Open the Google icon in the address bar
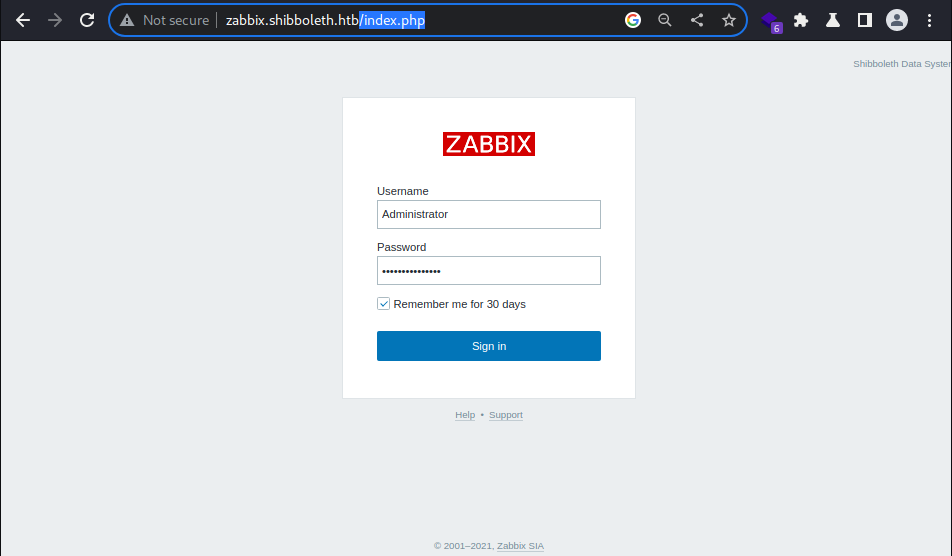This screenshot has width=952, height=556. (633, 20)
